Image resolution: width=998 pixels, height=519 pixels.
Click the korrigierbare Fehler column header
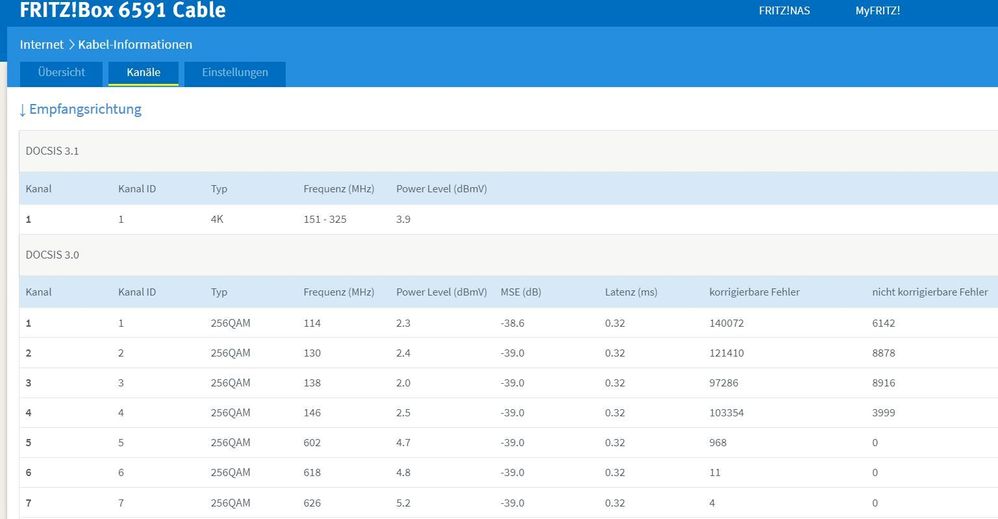click(x=754, y=292)
